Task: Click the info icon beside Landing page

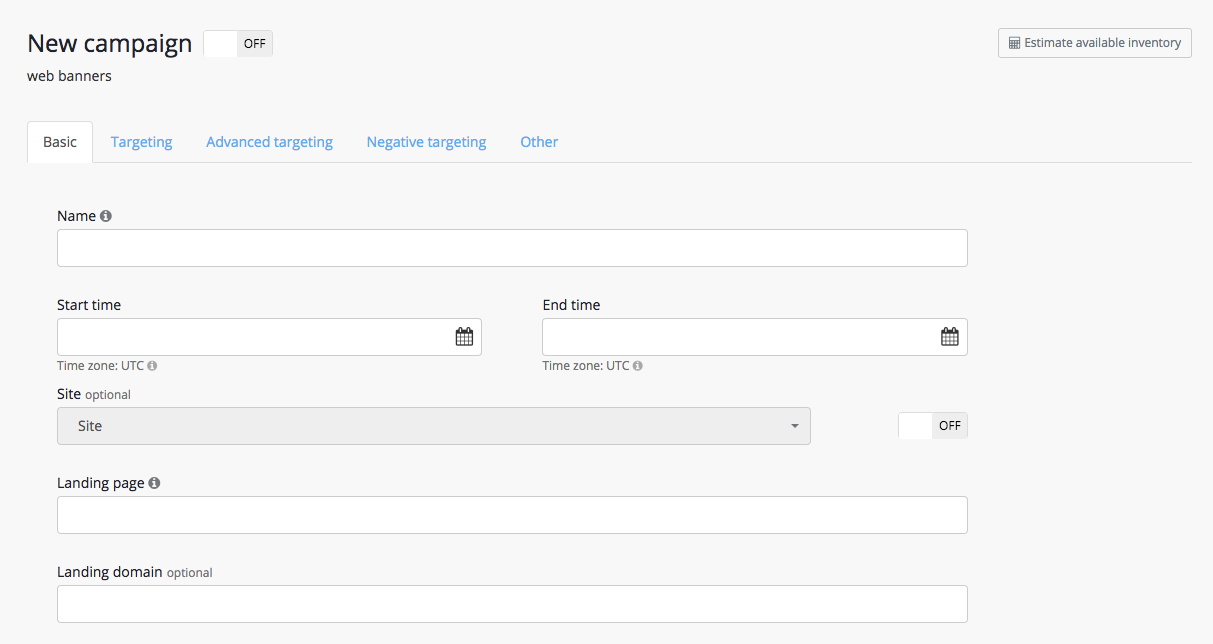Action: 154,483
